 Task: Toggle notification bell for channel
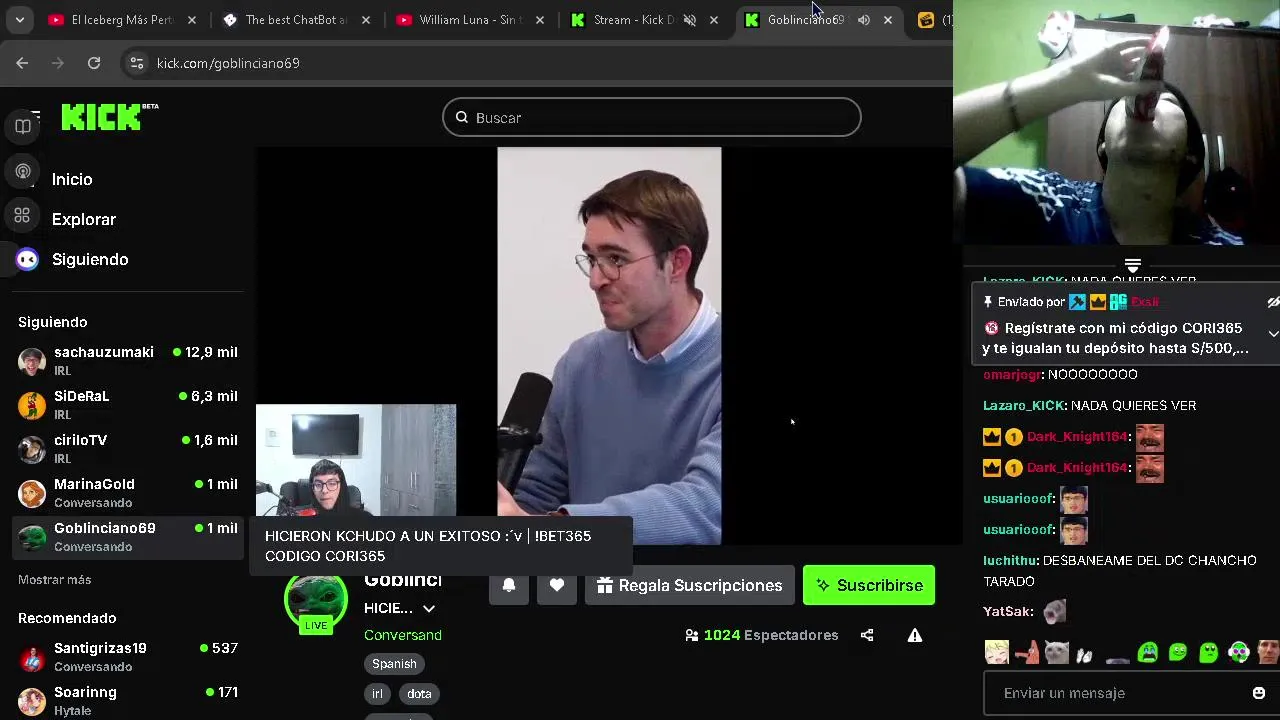tap(509, 585)
